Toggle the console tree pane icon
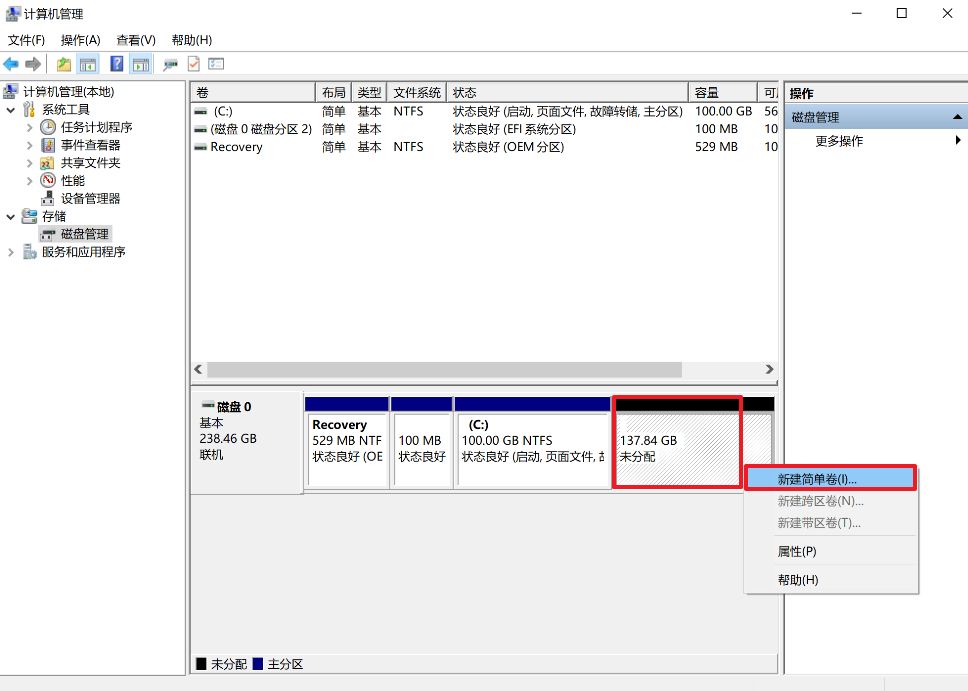968x691 pixels. [87, 63]
